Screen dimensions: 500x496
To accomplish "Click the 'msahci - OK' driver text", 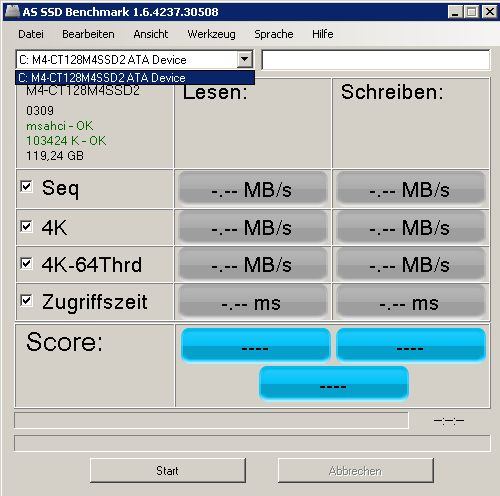I will click(x=60, y=126).
